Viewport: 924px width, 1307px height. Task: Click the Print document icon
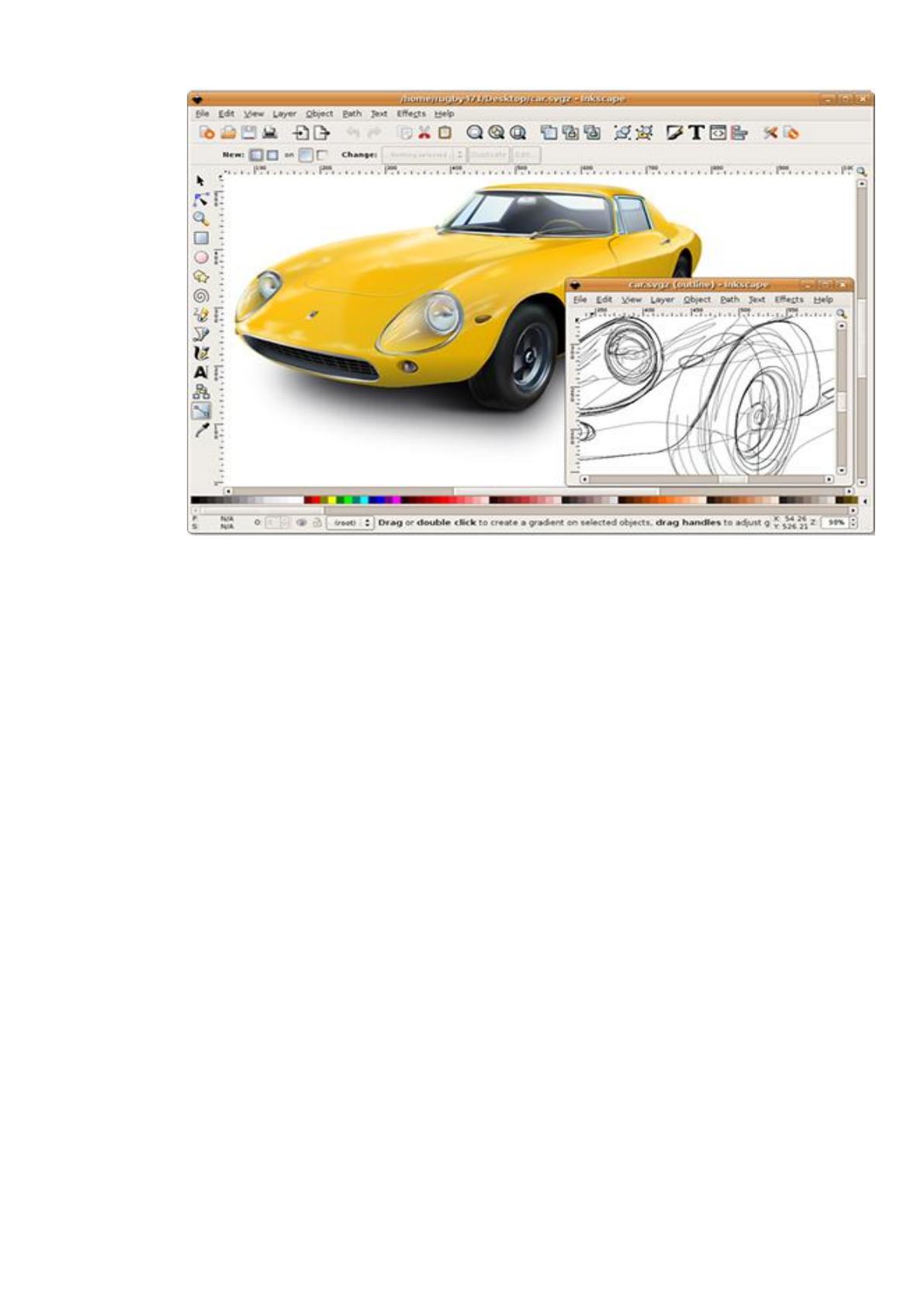(x=269, y=133)
